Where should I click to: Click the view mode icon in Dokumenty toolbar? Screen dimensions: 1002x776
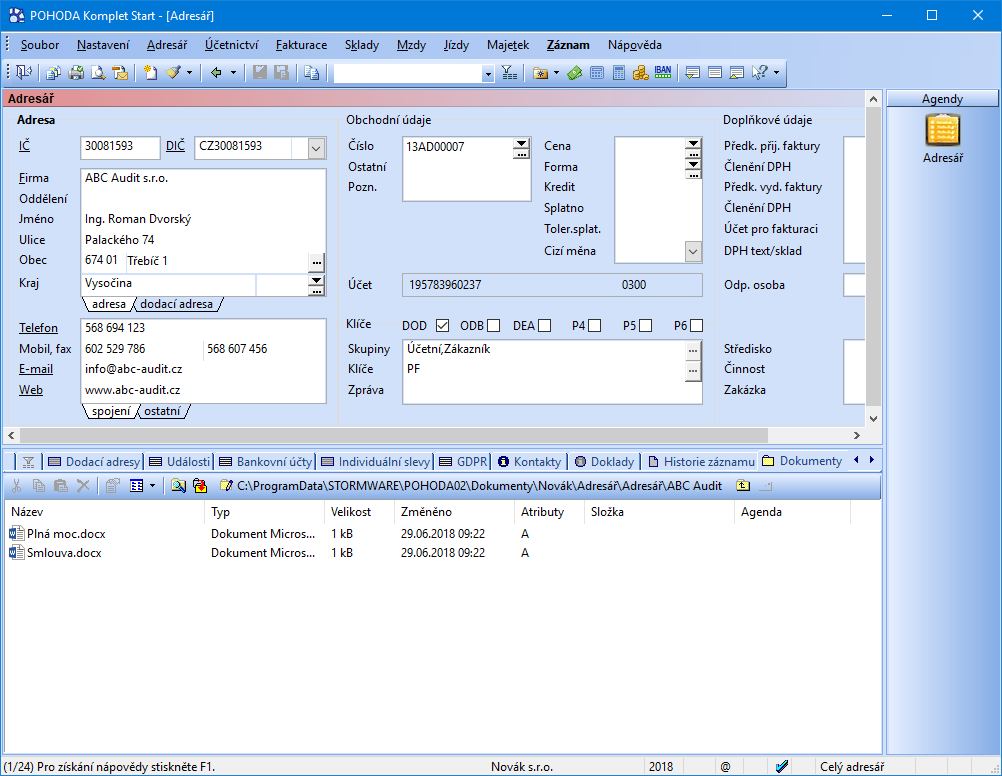point(137,486)
